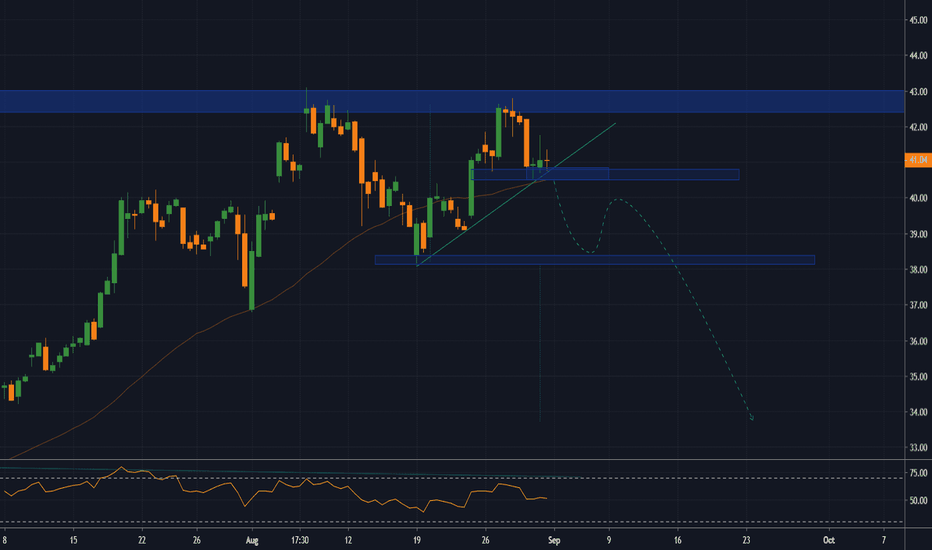
Task: Click the 40.00 price axis label
Action: [918, 198]
